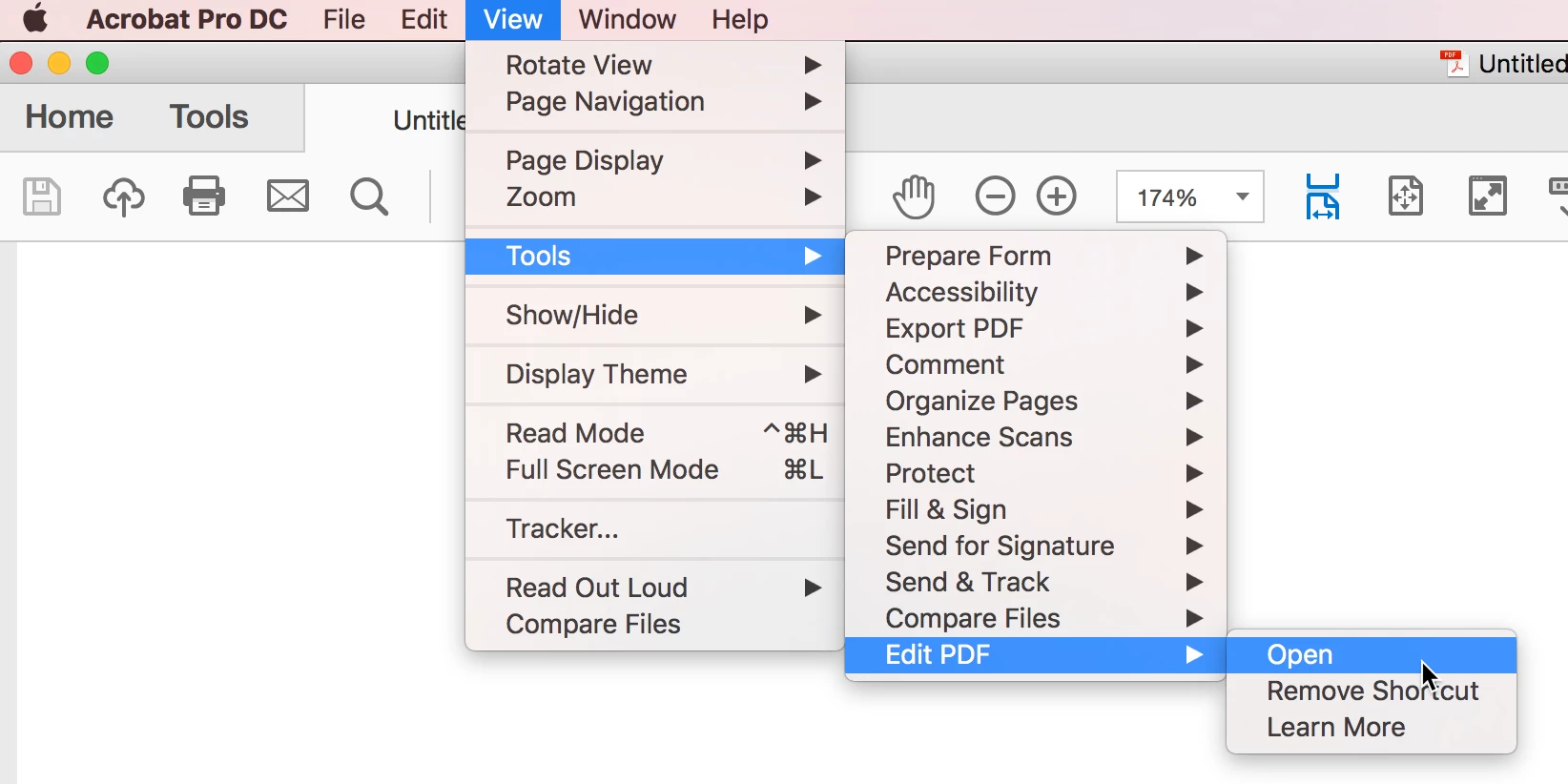Expand the Show/Hide submenu
This screenshot has width=1568, height=784.
[x=655, y=315]
